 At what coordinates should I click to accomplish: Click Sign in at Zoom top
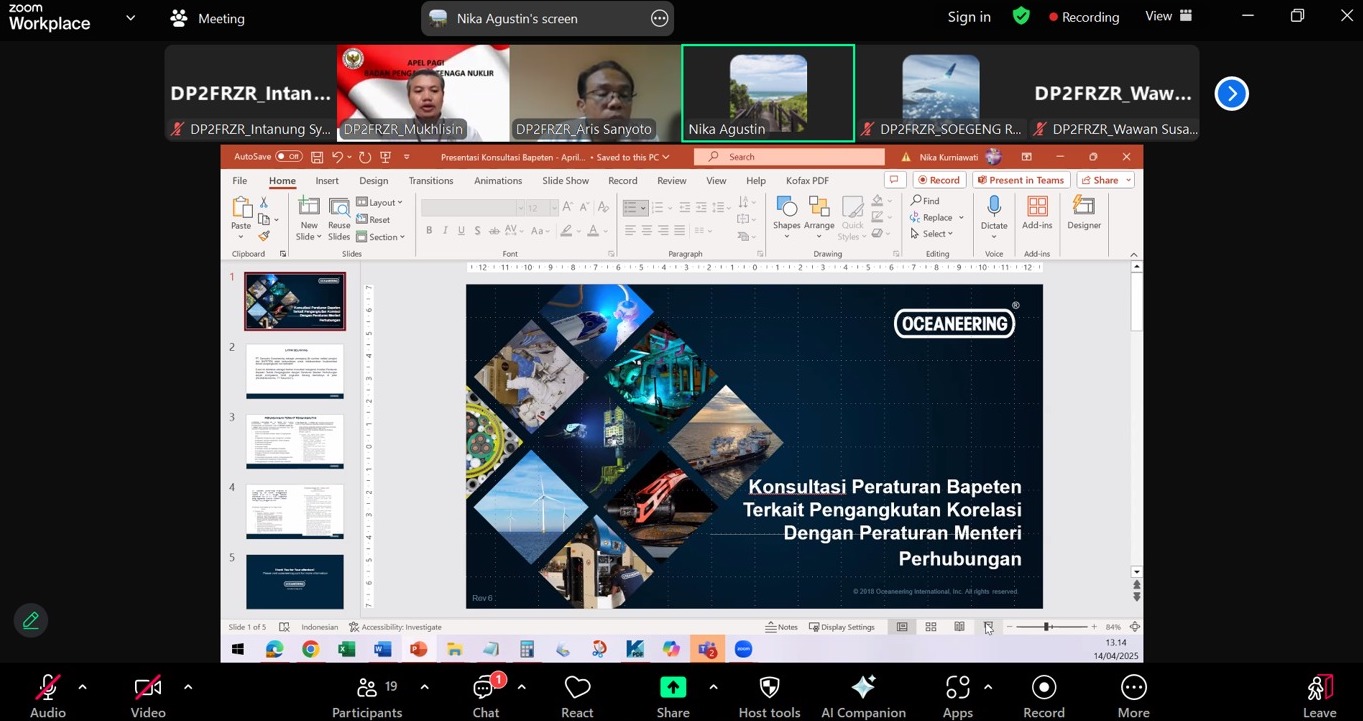coord(969,17)
